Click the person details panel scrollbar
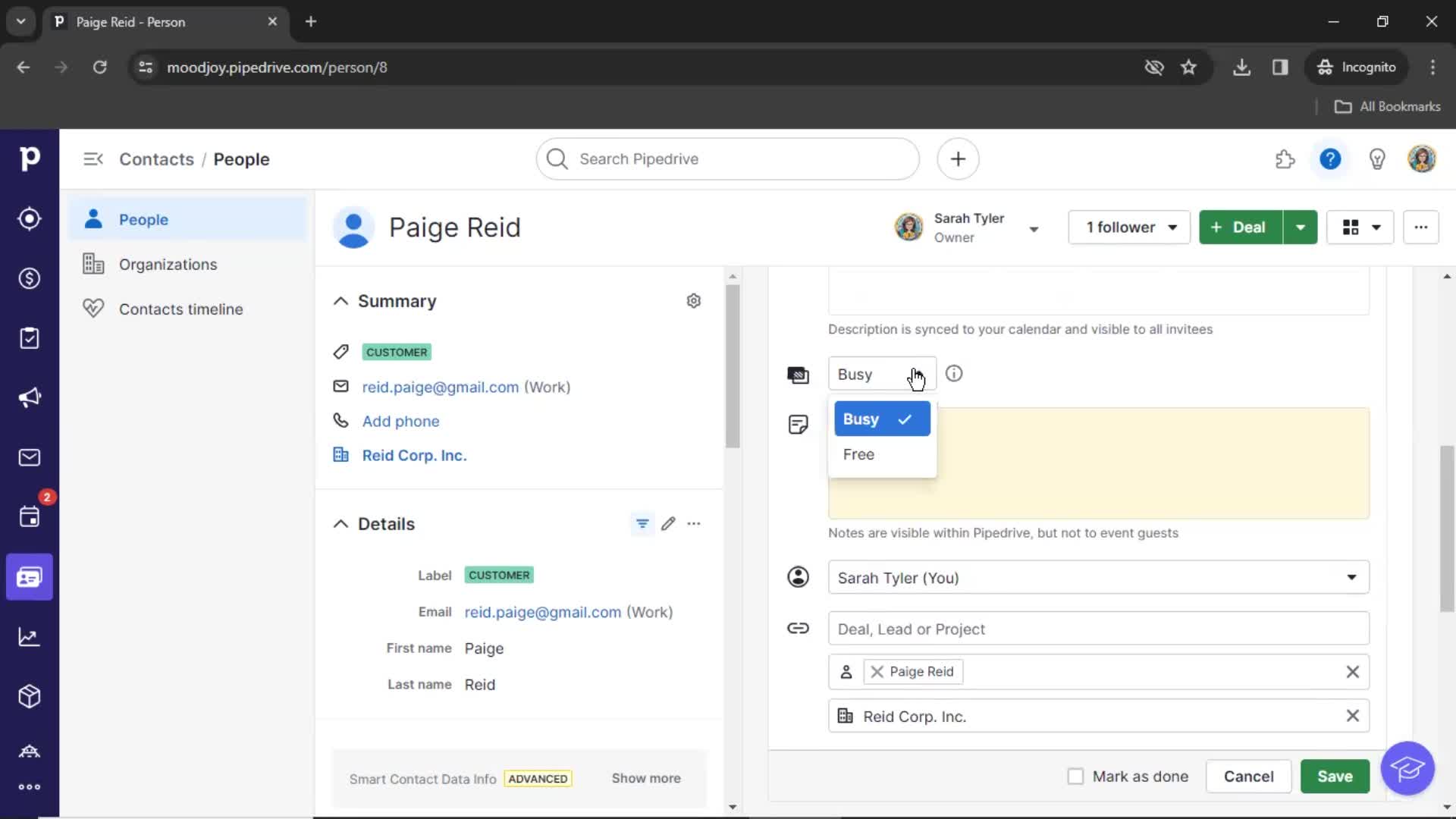The width and height of the screenshot is (1456, 819). 732,366
